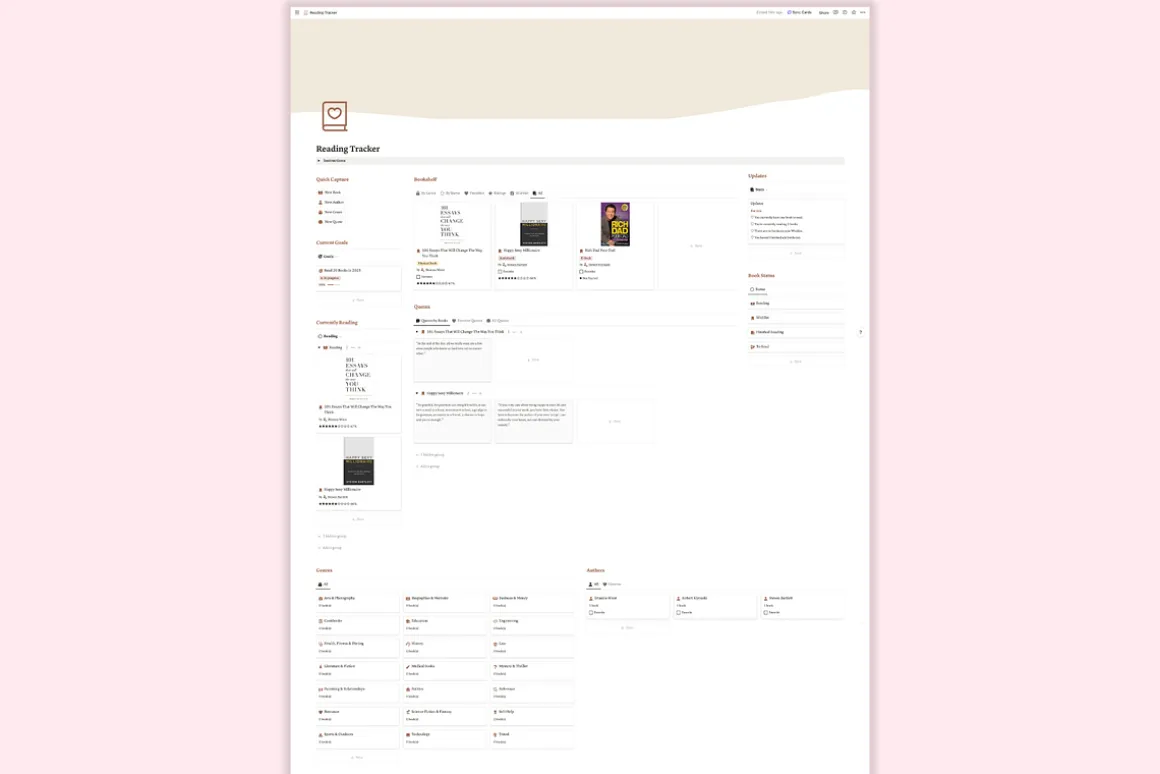Click New Book in Quick Capture
Viewport: 1160px width, 774px height.
(x=330, y=192)
